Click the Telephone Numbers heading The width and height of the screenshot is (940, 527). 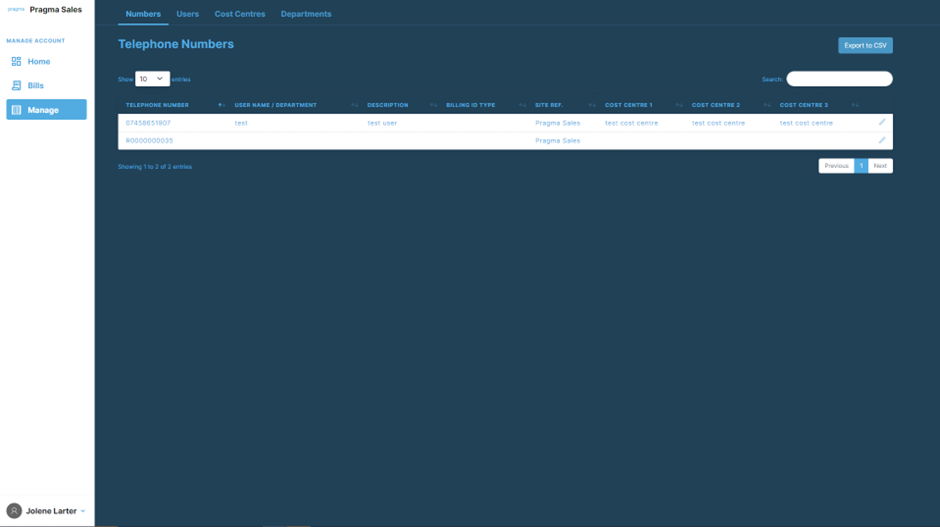coord(176,44)
